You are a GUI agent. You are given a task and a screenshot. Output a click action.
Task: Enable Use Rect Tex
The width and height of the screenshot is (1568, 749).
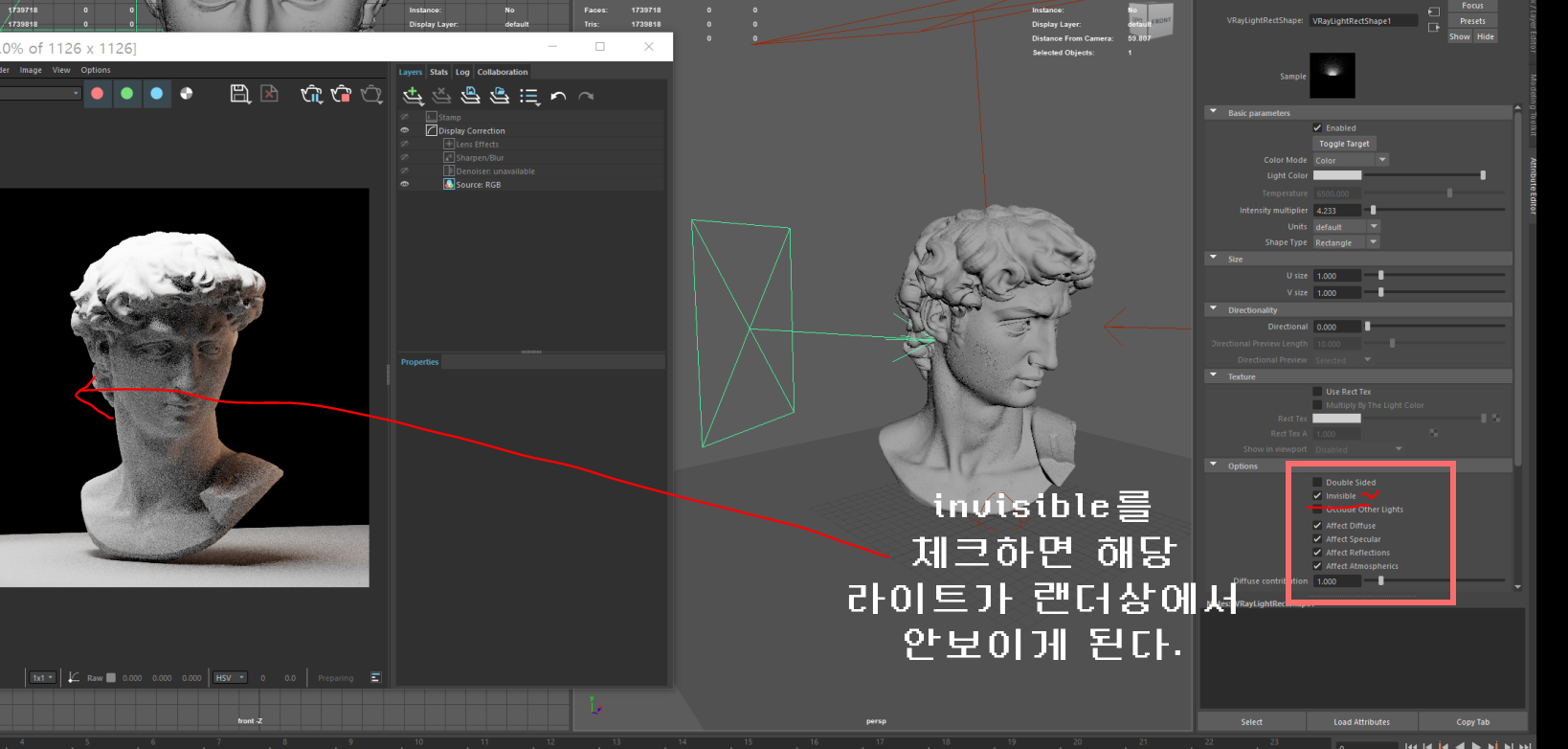click(1317, 391)
